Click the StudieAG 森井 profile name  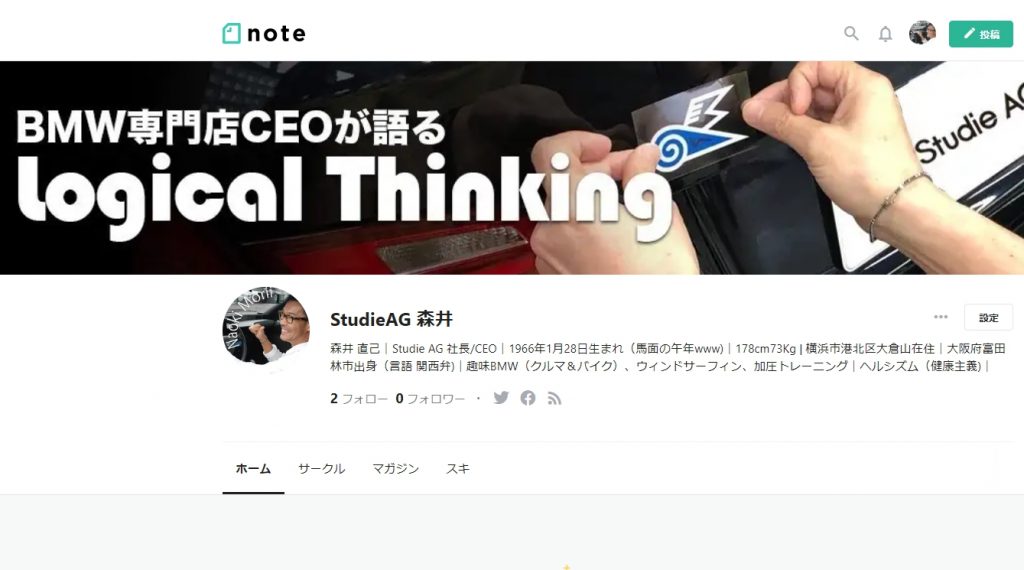[x=391, y=319]
